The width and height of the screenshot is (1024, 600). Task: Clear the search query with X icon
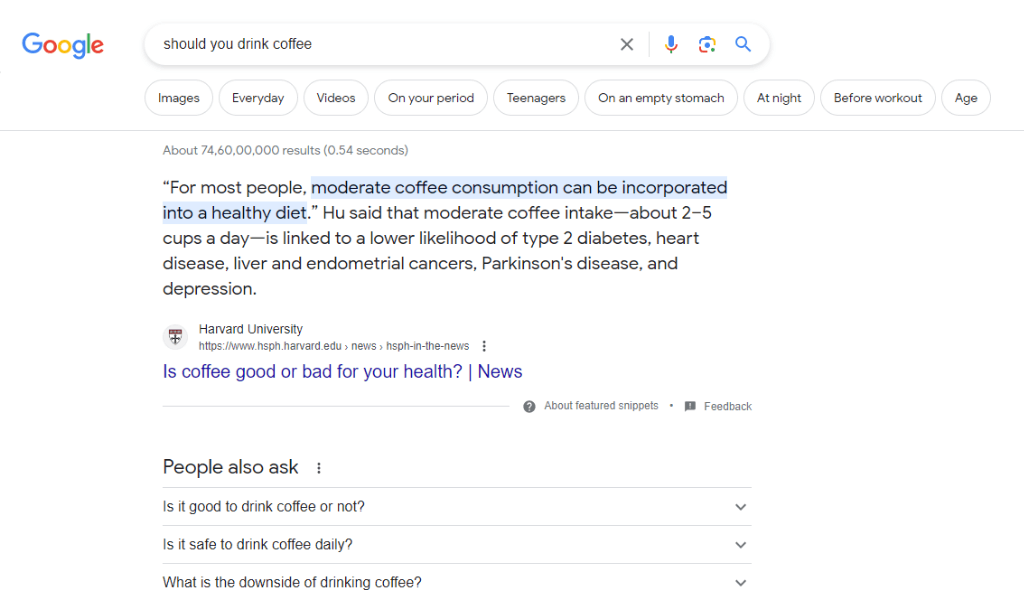pyautogui.click(x=626, y=44)
